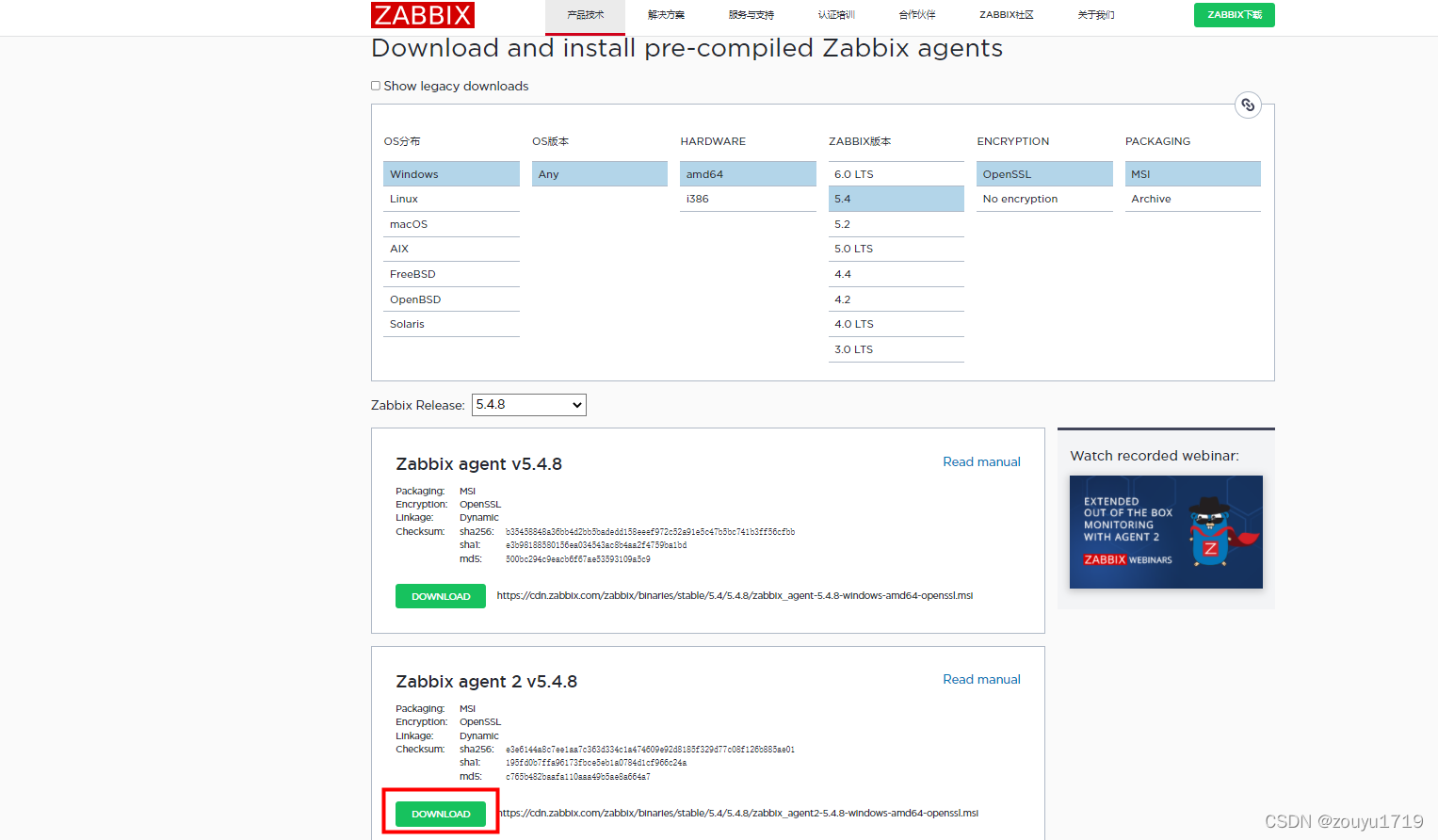Select Any as the OS version
Screen dimensions: 1438x840
pyautogui.click(x=600, y=174)
